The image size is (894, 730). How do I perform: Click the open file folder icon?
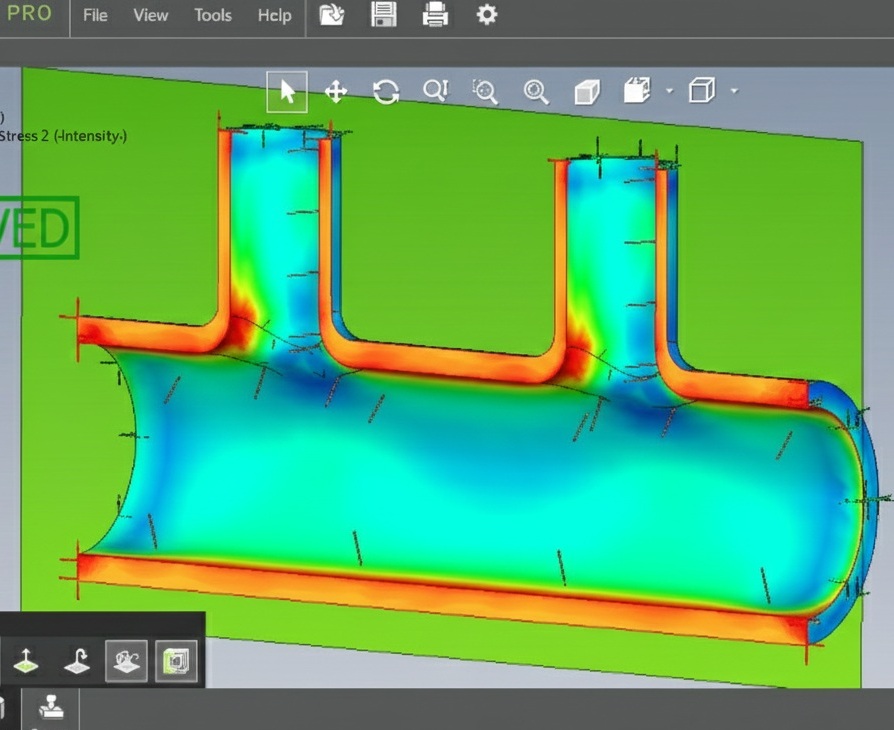coord(332,15)
